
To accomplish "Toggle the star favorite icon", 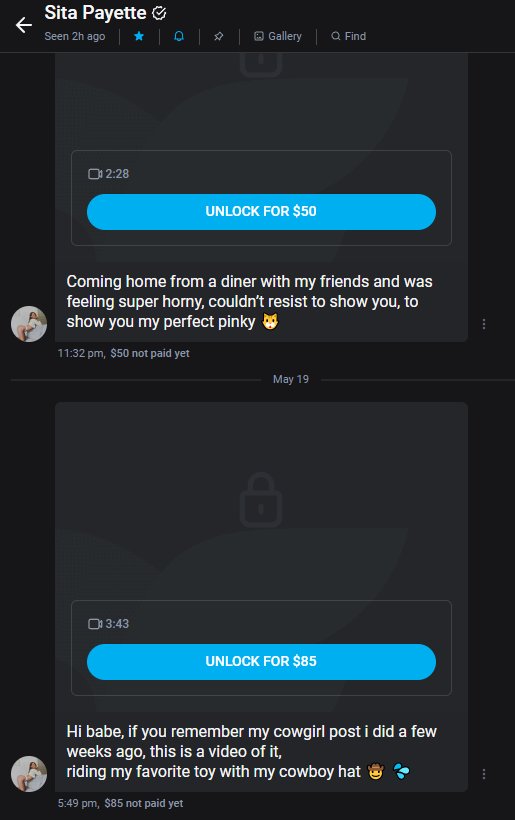I will click(x=139, y=36).
